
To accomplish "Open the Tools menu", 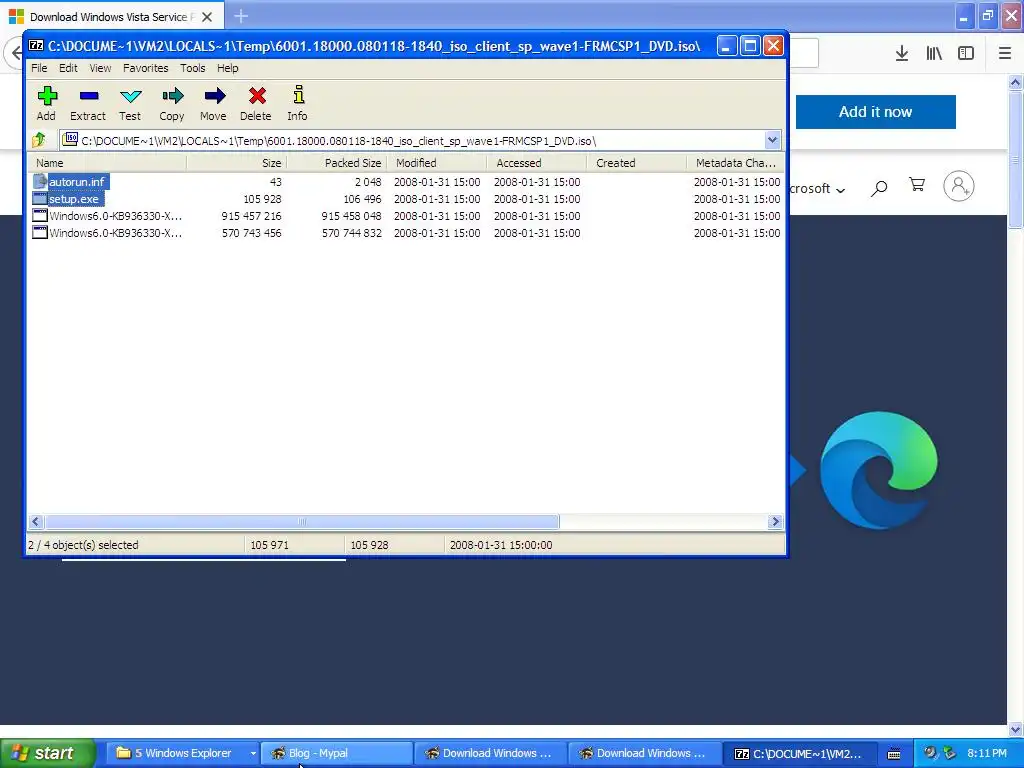I will (193, 68).
